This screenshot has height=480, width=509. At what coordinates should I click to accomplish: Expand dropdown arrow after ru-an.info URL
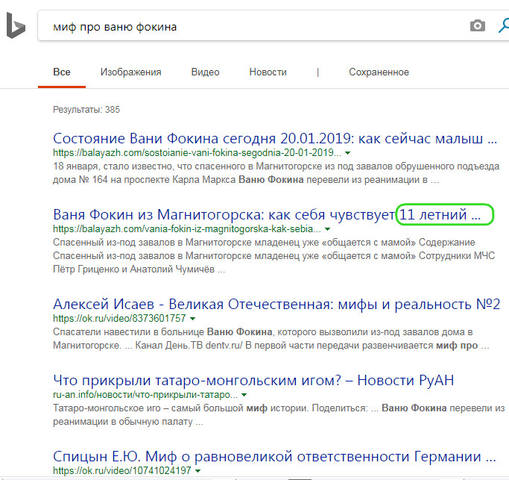point(244,395)
